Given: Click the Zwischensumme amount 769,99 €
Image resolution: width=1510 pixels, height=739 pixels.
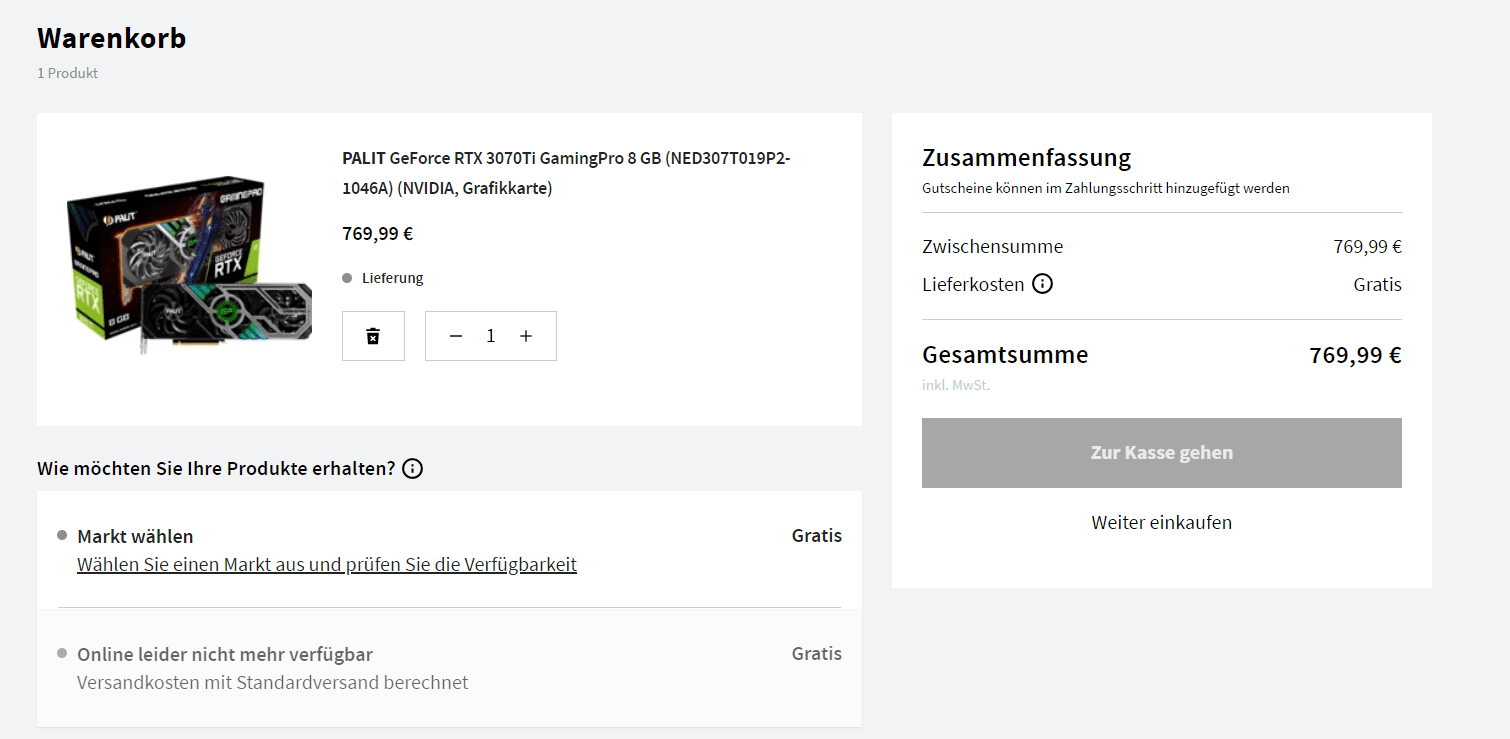Looking at the screenshot, I should click(1367, 246).
